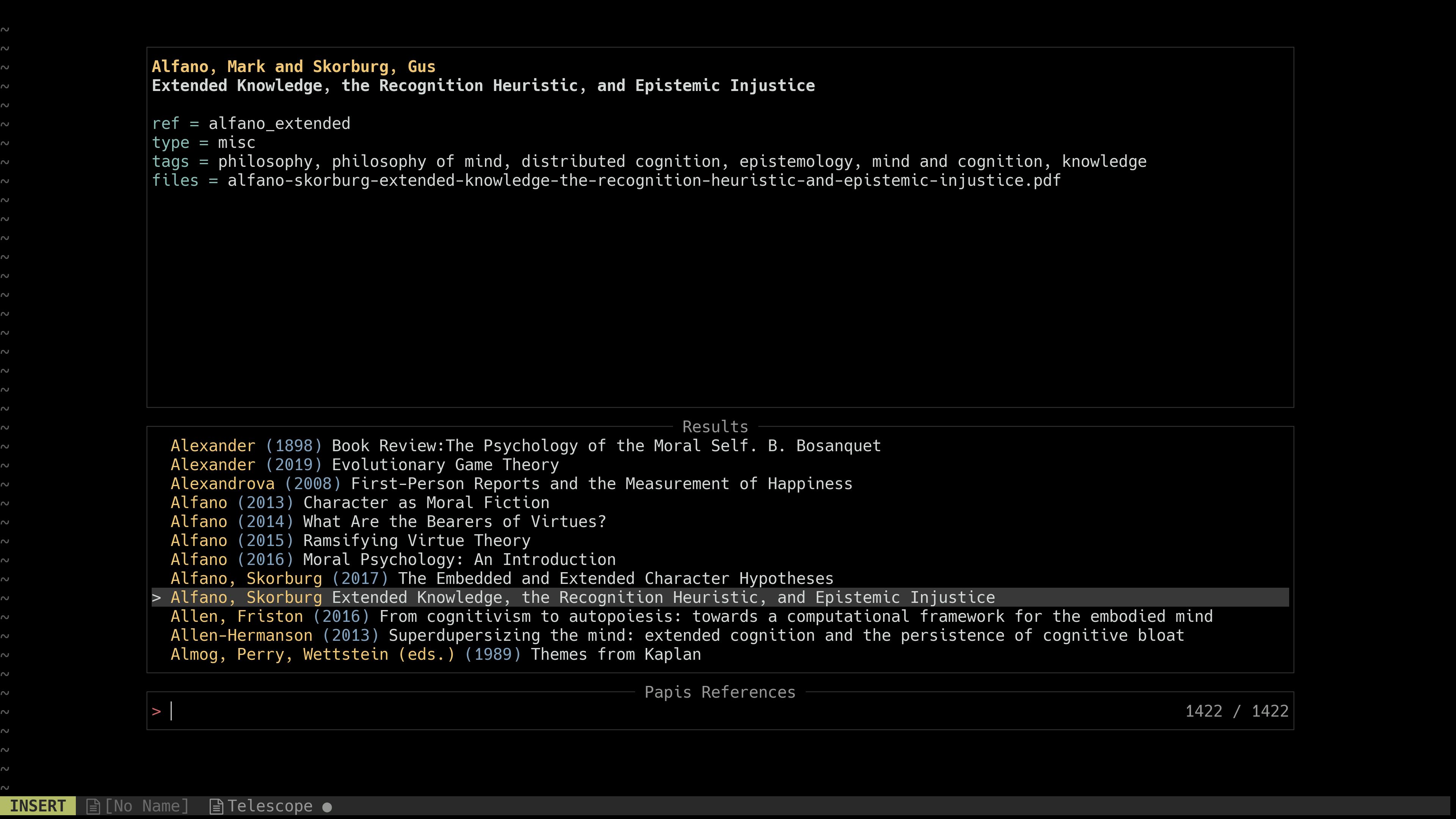The width and height of the screenshot is (1456, 819).
Task: Click the PDF filename in the preview
Action: (x=643, y=181)
